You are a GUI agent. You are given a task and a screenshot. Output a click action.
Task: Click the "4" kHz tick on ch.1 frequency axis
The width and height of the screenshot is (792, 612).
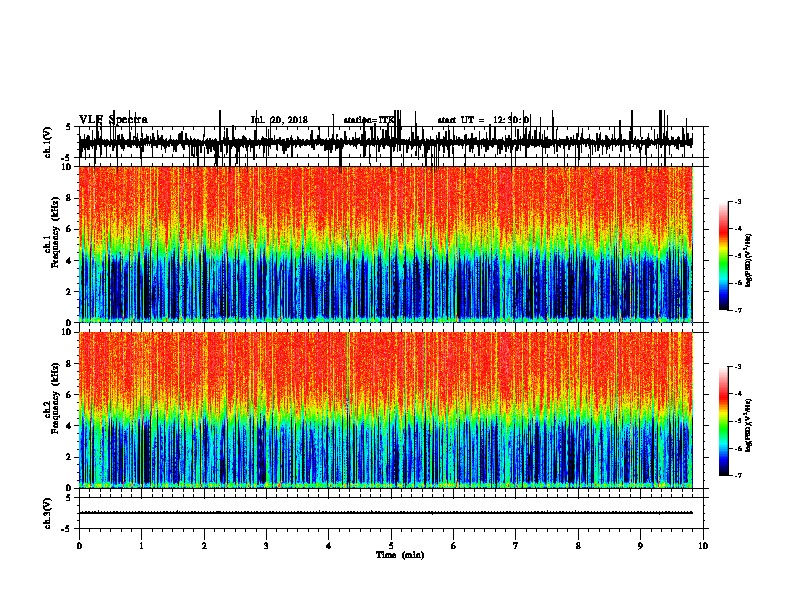[70, 261]
